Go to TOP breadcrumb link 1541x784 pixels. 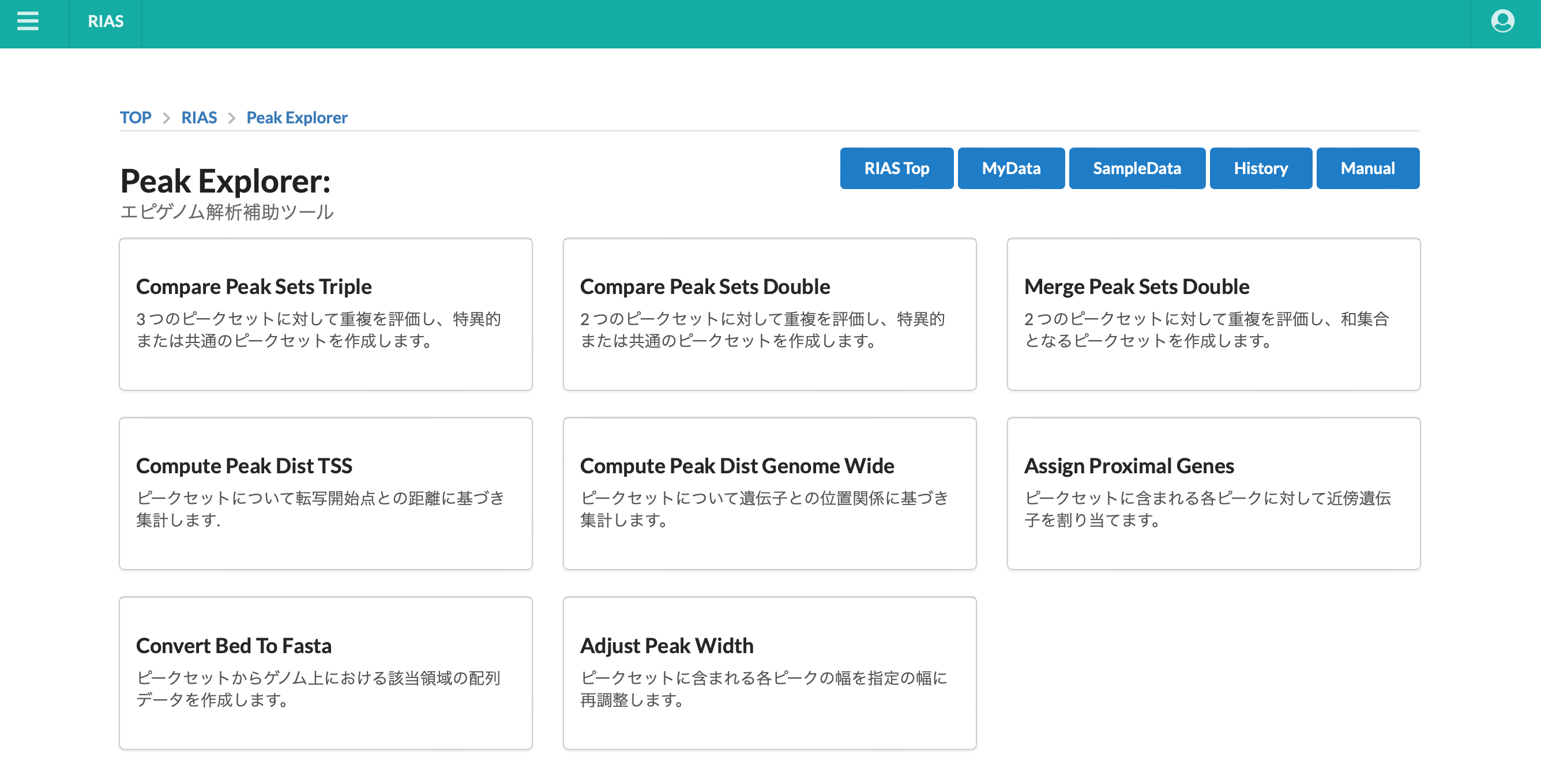point(135,117)
